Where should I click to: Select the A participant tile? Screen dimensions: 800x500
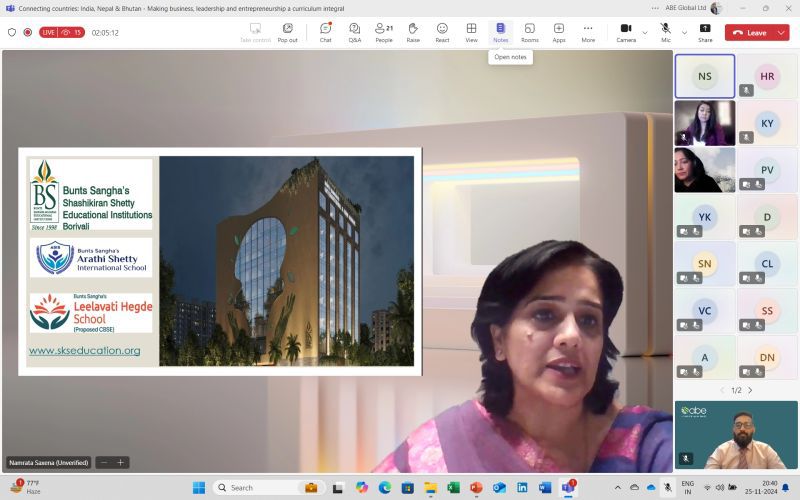point(705,357)
